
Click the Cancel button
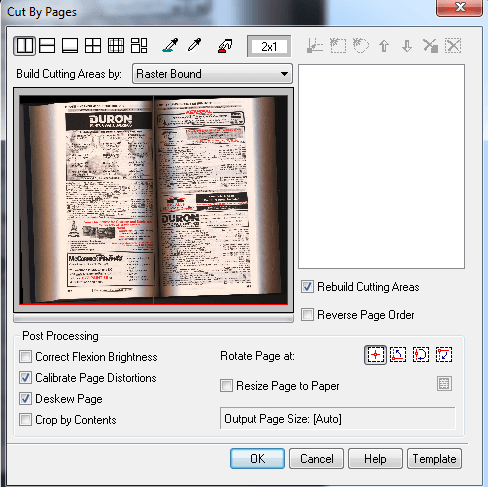(x=316, y=459)
